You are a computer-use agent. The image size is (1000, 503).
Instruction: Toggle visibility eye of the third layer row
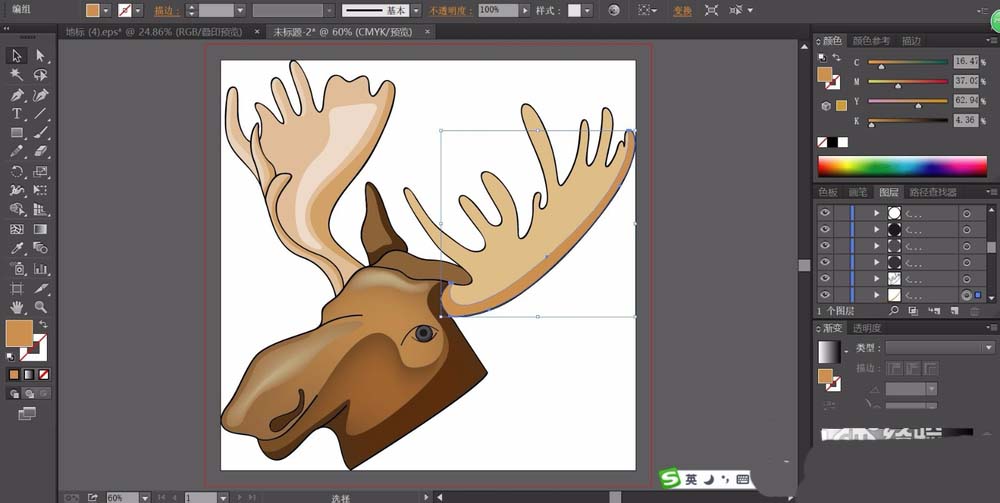[x=825, y=246]
